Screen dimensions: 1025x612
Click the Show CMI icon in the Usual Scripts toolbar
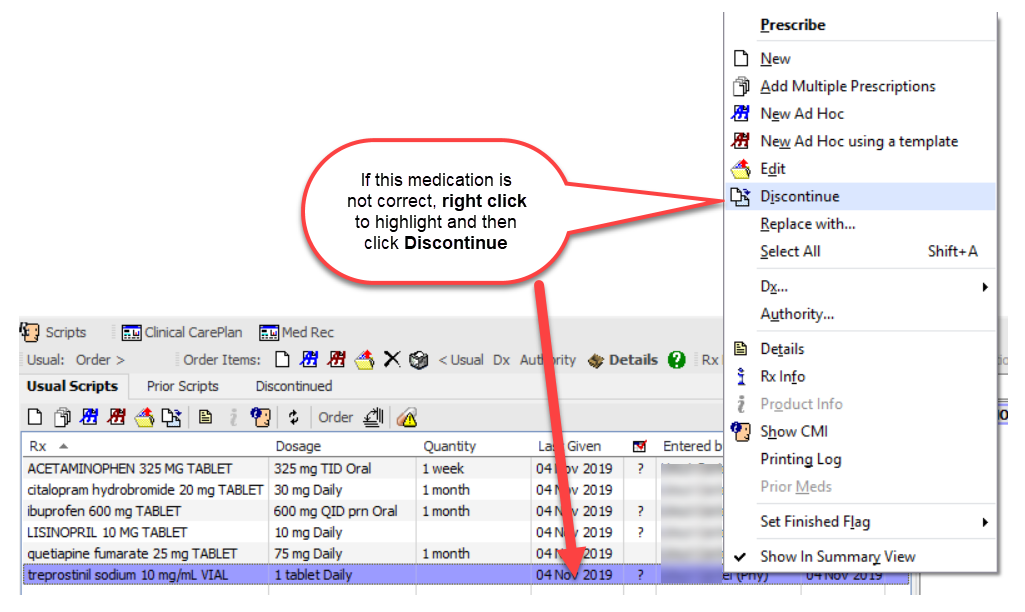click(x=260, y=418)
